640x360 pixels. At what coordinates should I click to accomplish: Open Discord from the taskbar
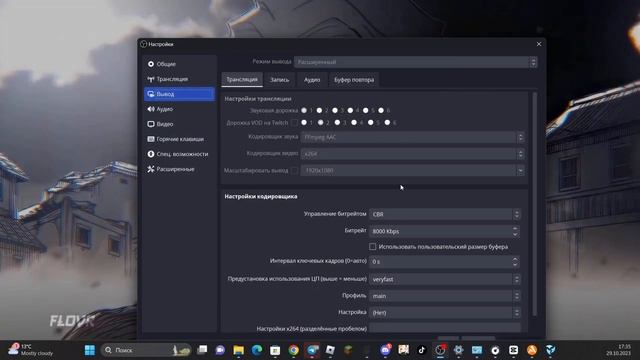[385, 350]
